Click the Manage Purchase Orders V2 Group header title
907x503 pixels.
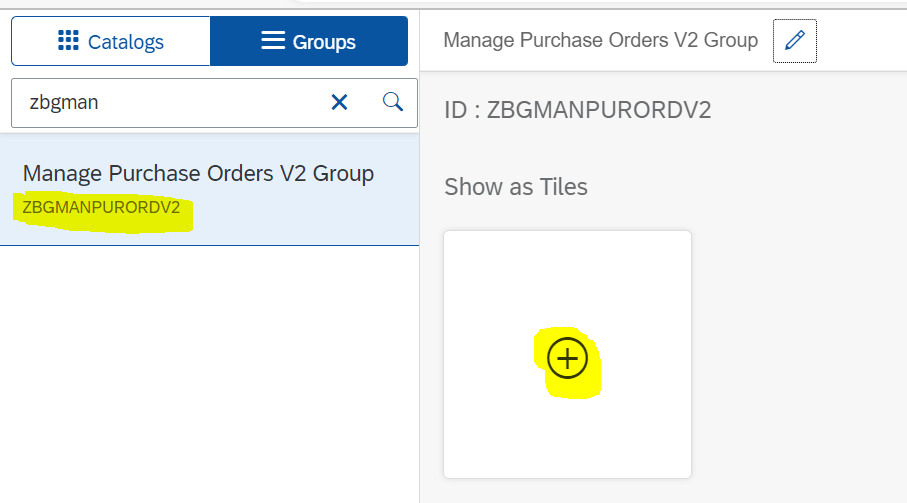(x=600, y=40)
